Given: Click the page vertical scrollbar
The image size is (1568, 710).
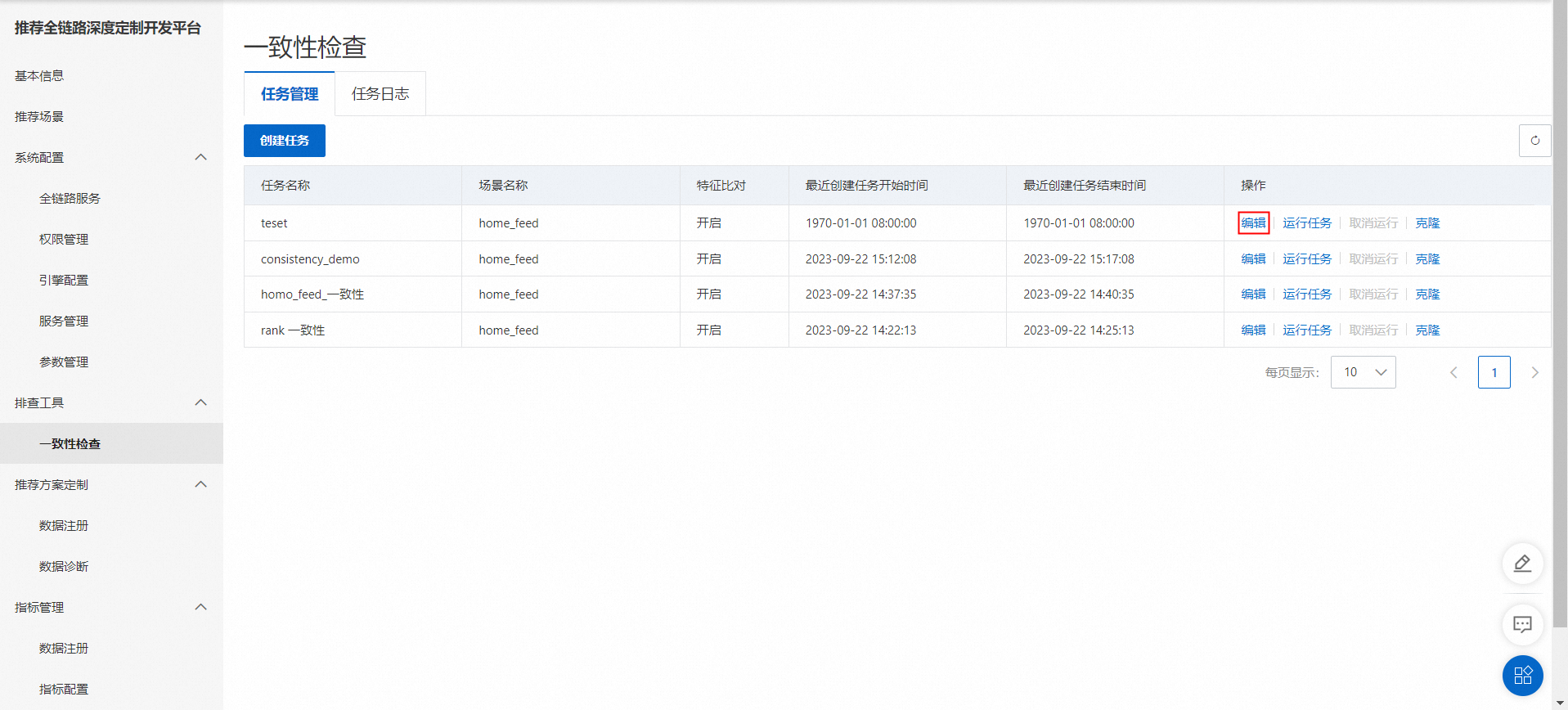Looking at the screenshot, I should 1560,314.
